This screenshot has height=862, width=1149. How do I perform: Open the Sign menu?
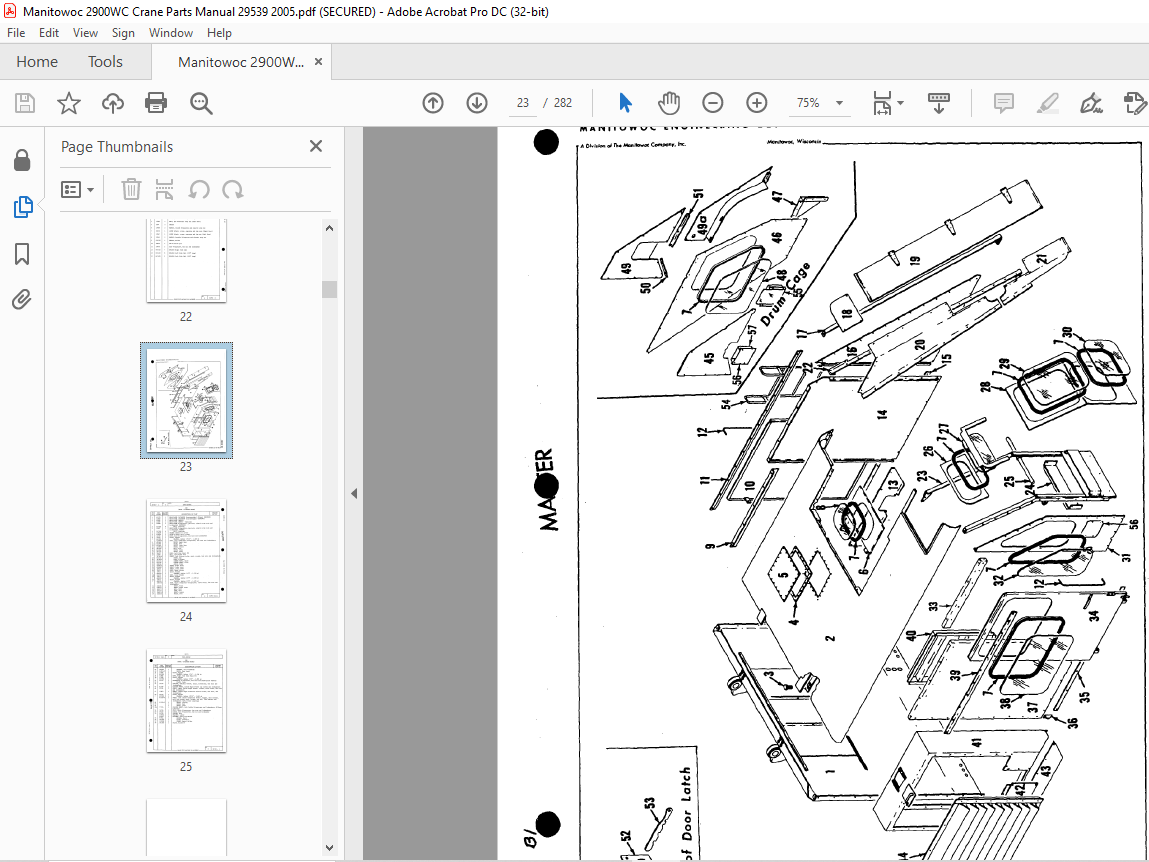coord(123,32)
